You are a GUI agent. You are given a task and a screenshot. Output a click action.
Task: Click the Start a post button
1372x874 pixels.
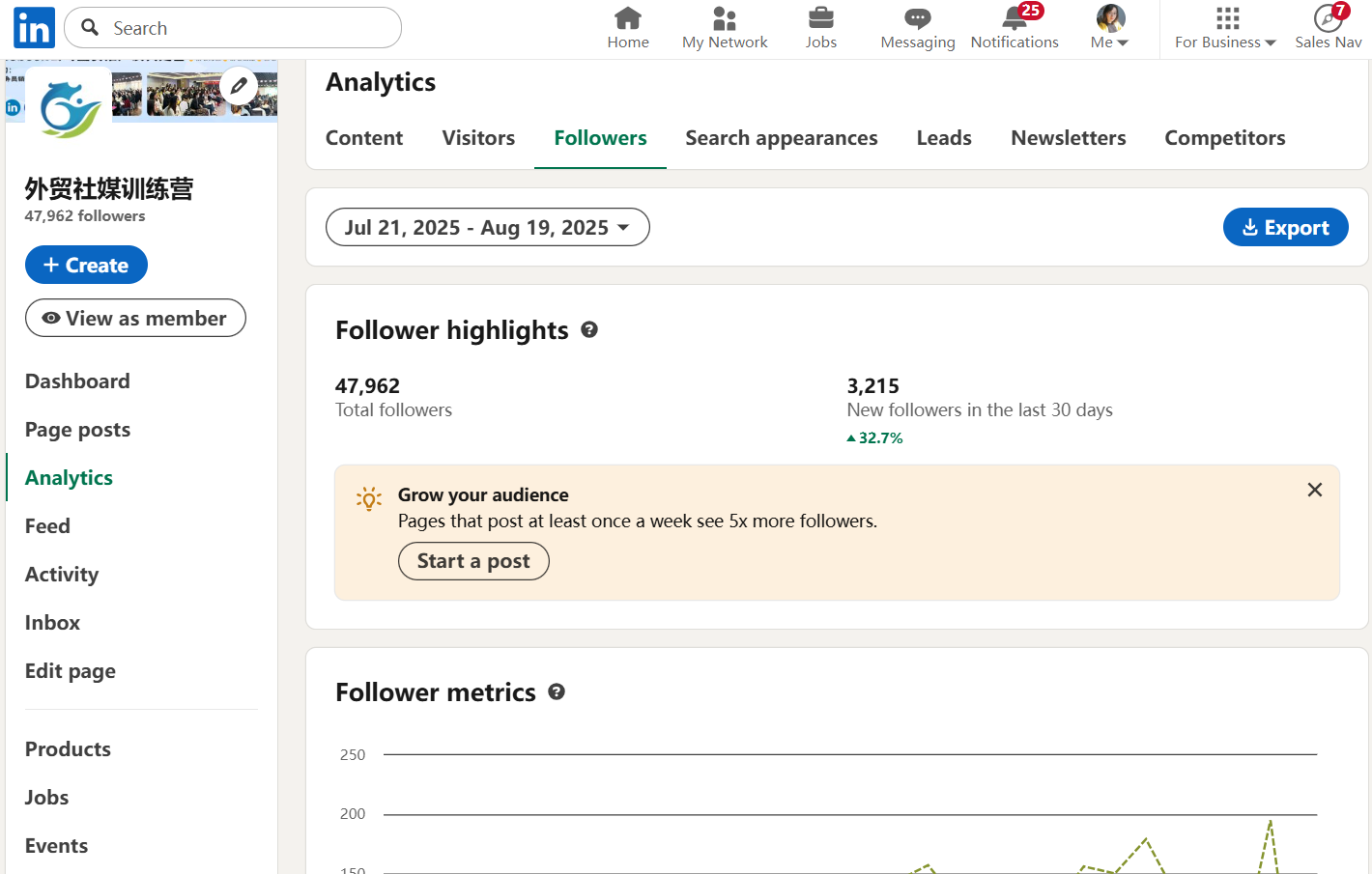[x=473, y=561]
